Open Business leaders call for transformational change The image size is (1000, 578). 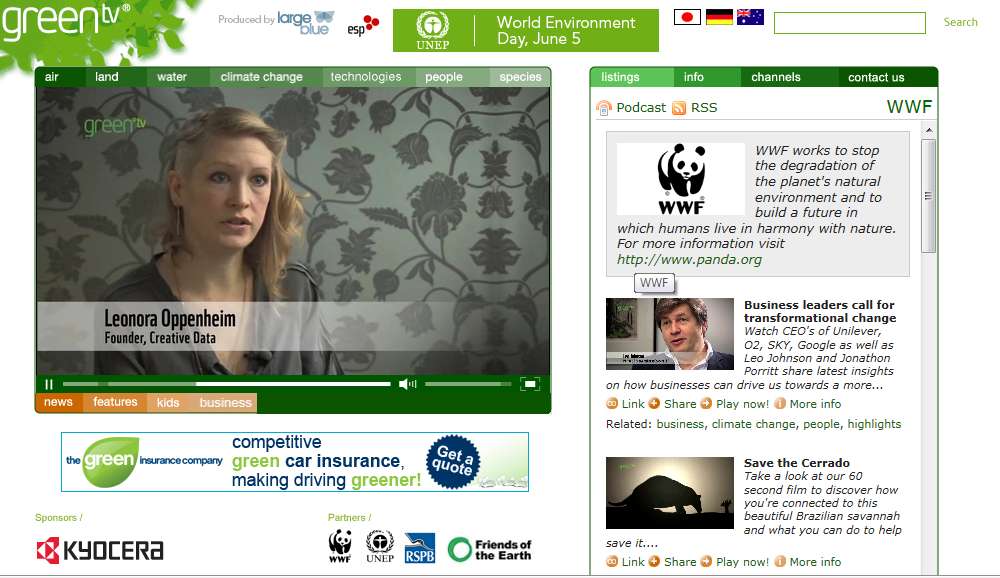[x=820, y=311]
